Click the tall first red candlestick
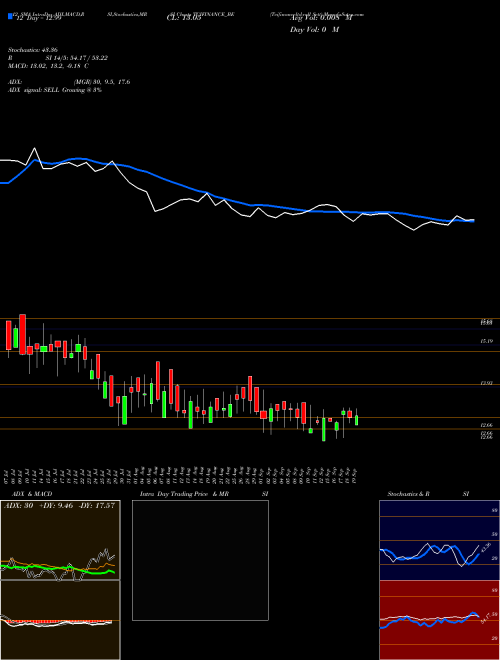This screenshot has width=500, height=660. (x=8, y=335)
